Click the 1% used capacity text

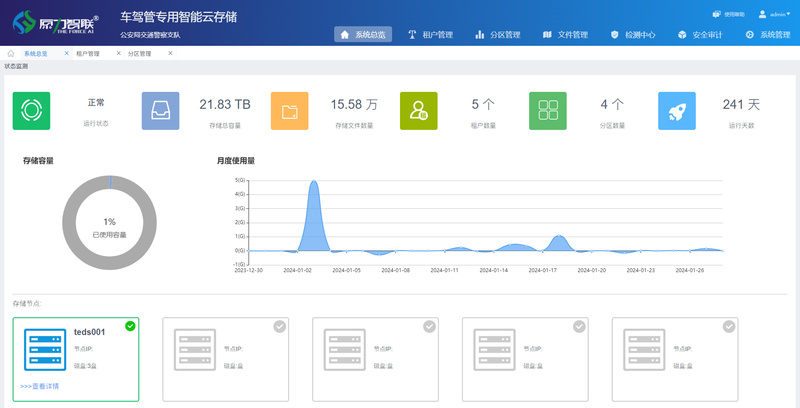[110, 222]
